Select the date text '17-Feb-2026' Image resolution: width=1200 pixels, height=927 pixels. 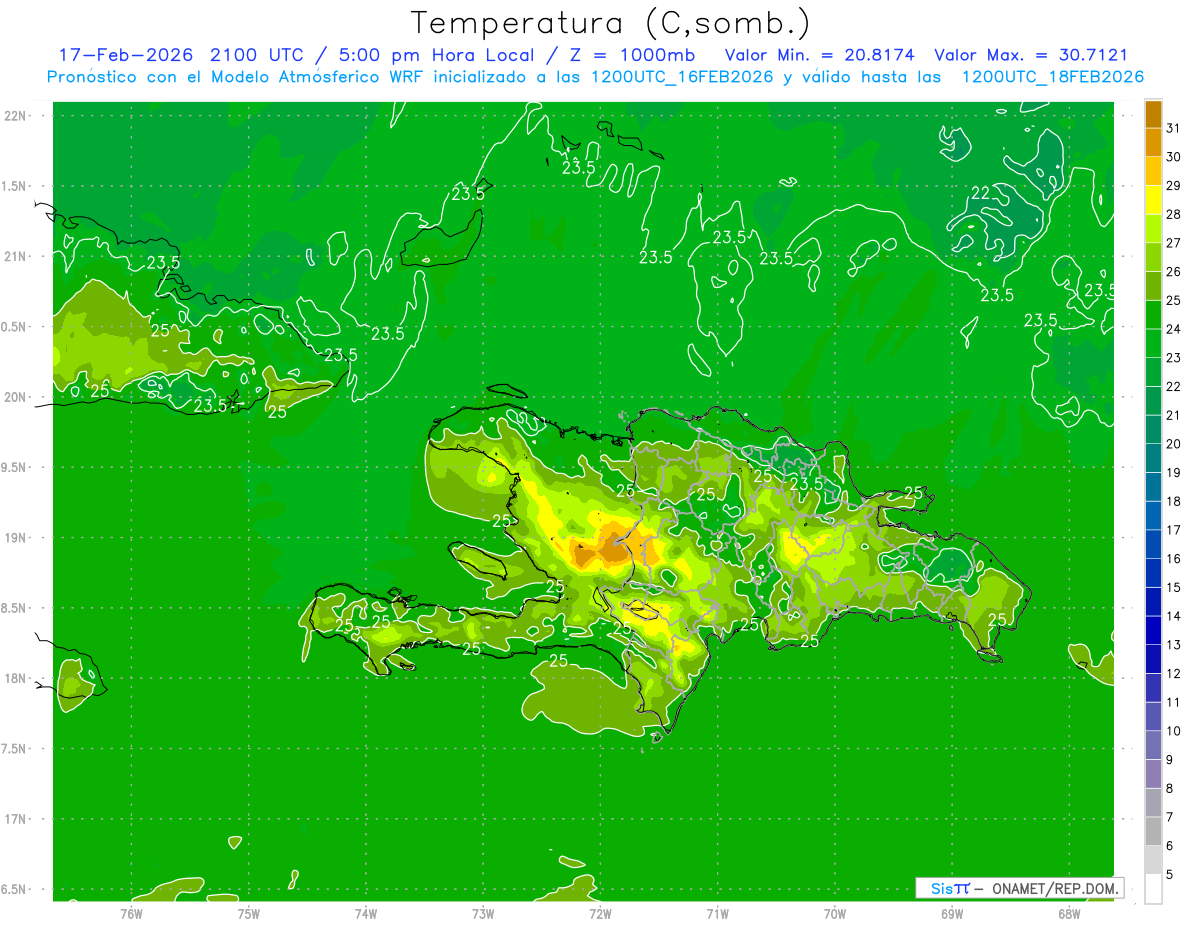[x=125, y=56]
